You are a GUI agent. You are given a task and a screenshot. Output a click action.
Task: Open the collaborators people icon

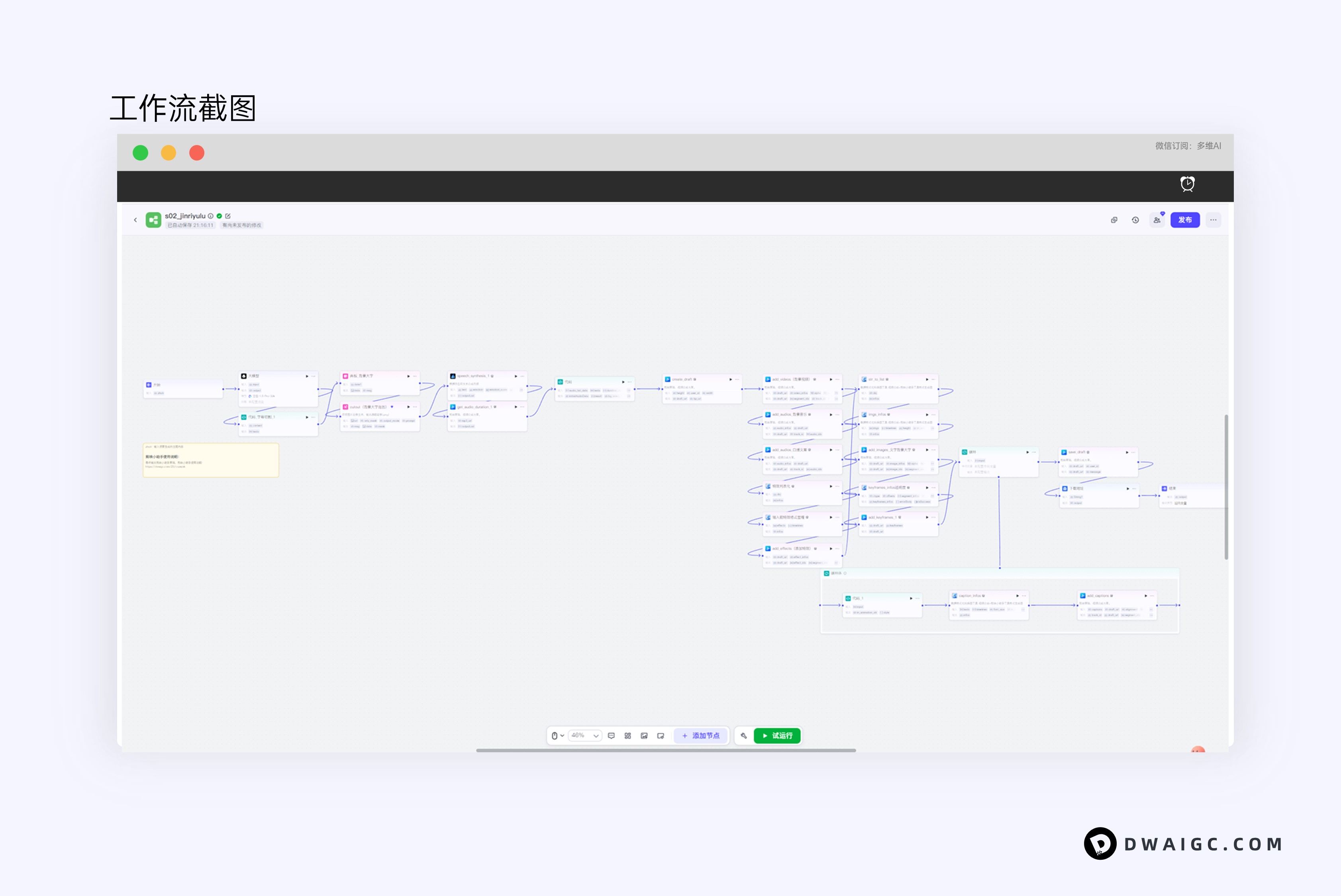coord(1157,220)
